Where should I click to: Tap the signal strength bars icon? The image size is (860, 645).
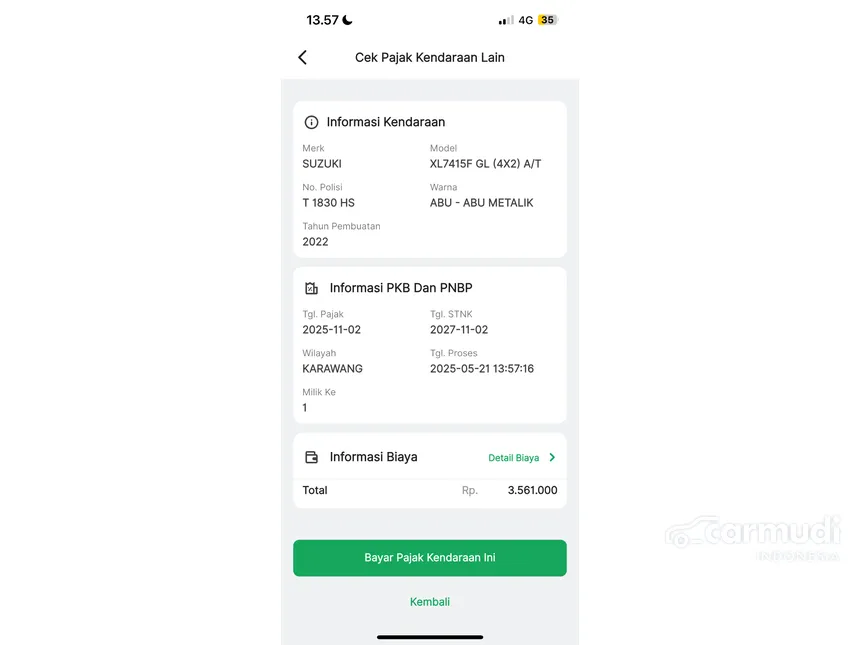[506, 20]
